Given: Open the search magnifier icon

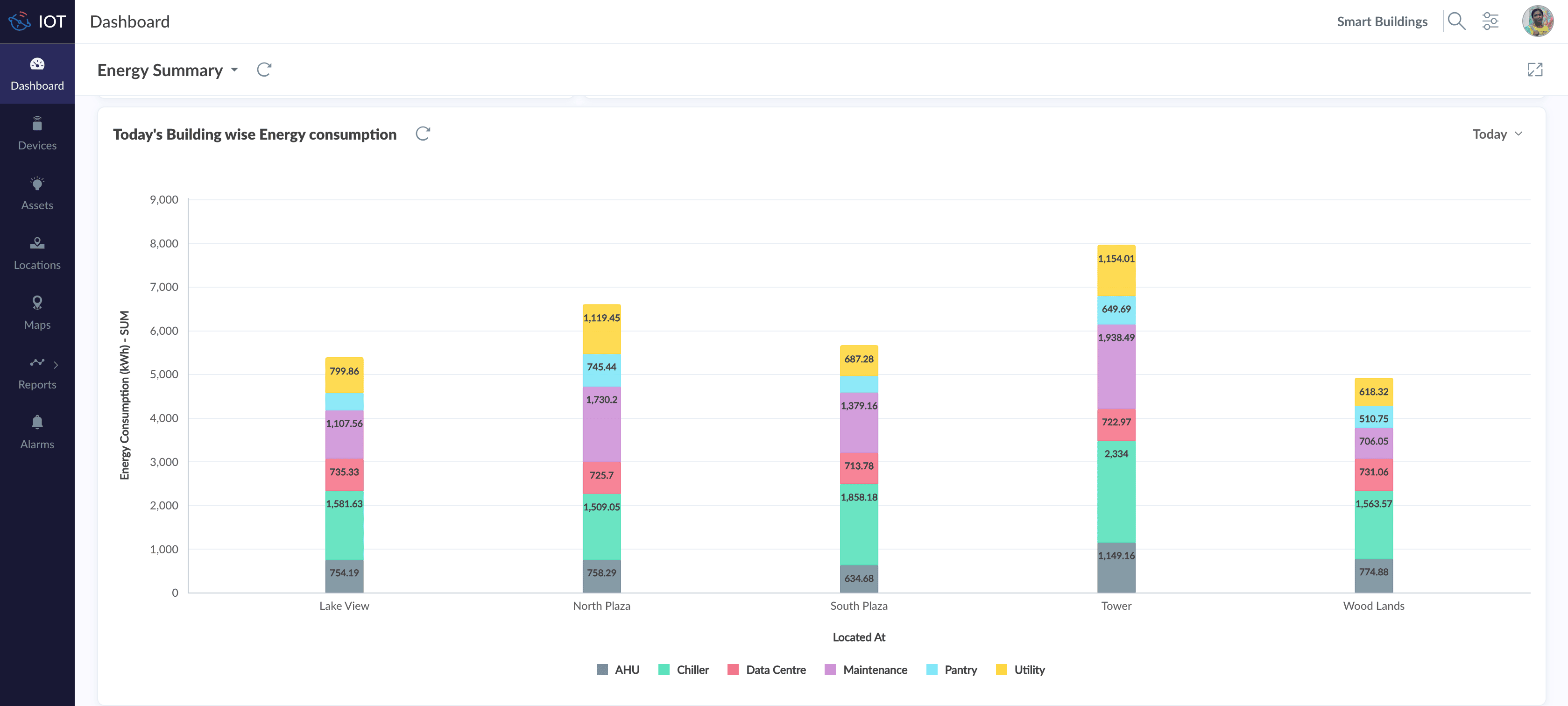Looking at the screenshot, I should pos(1455,21).
